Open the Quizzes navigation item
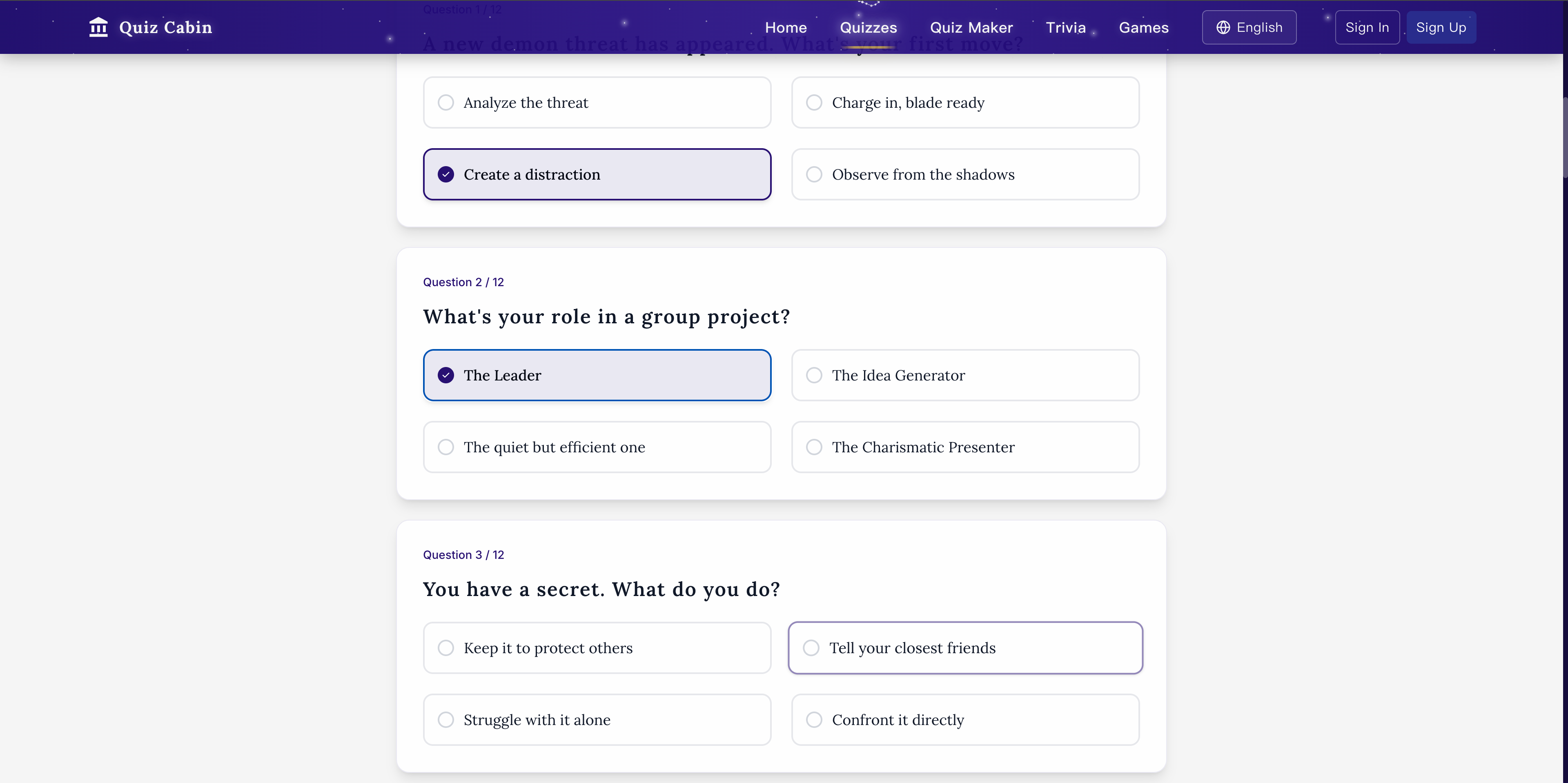This screenshot has width=1568, height=783. (x=868, y=27)
